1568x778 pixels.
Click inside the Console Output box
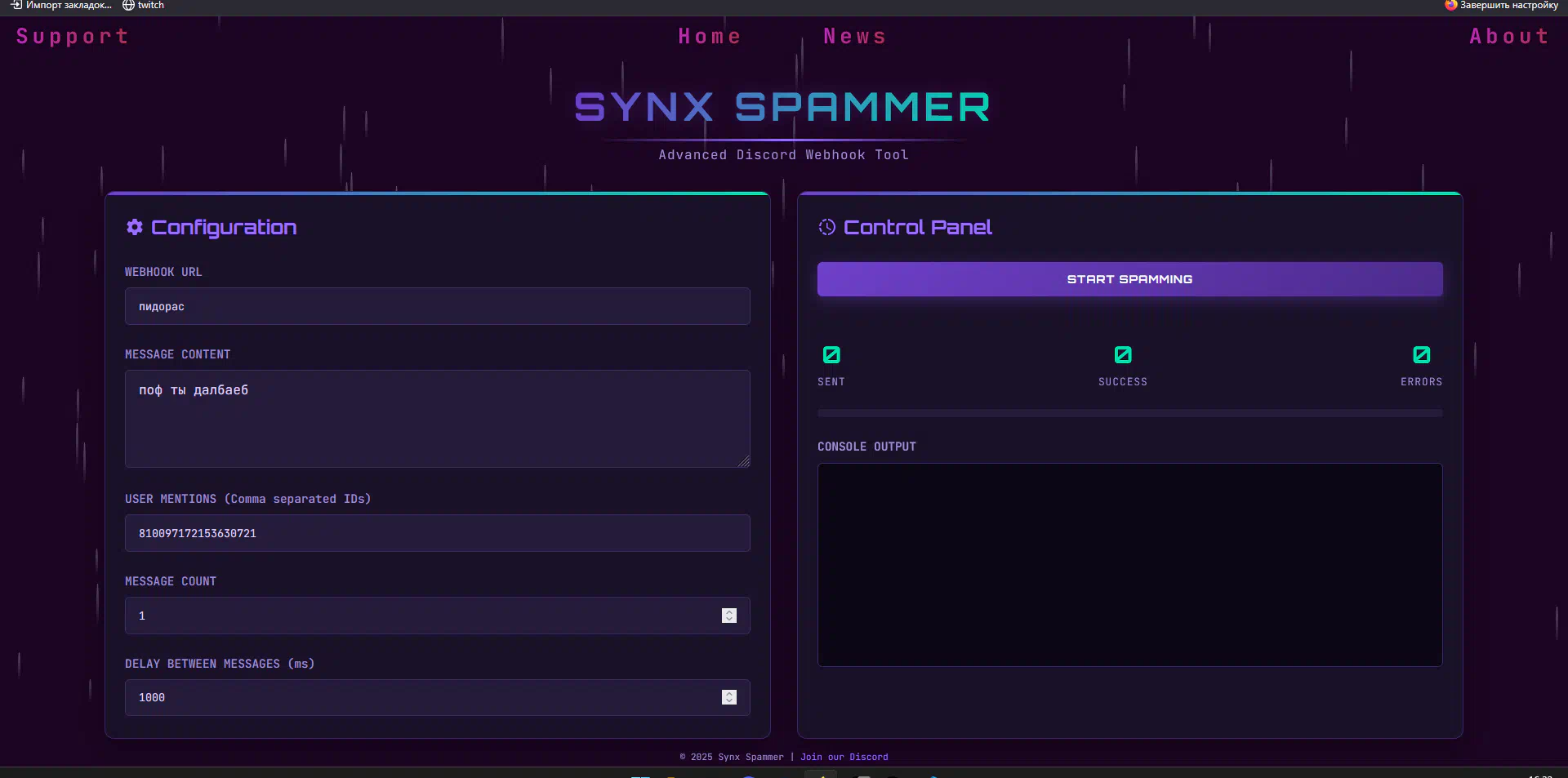tap(1129, 565)
